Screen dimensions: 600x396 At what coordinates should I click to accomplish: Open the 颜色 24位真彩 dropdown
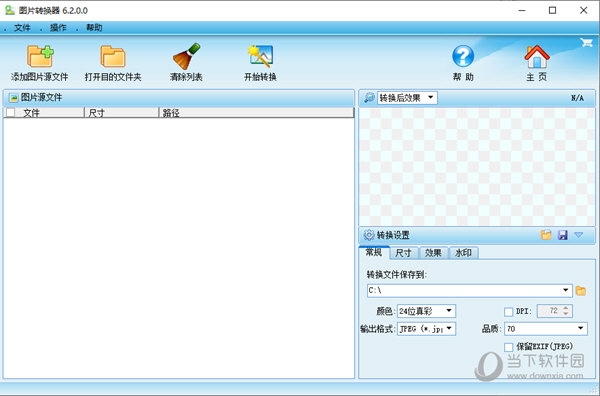(449, 311)
